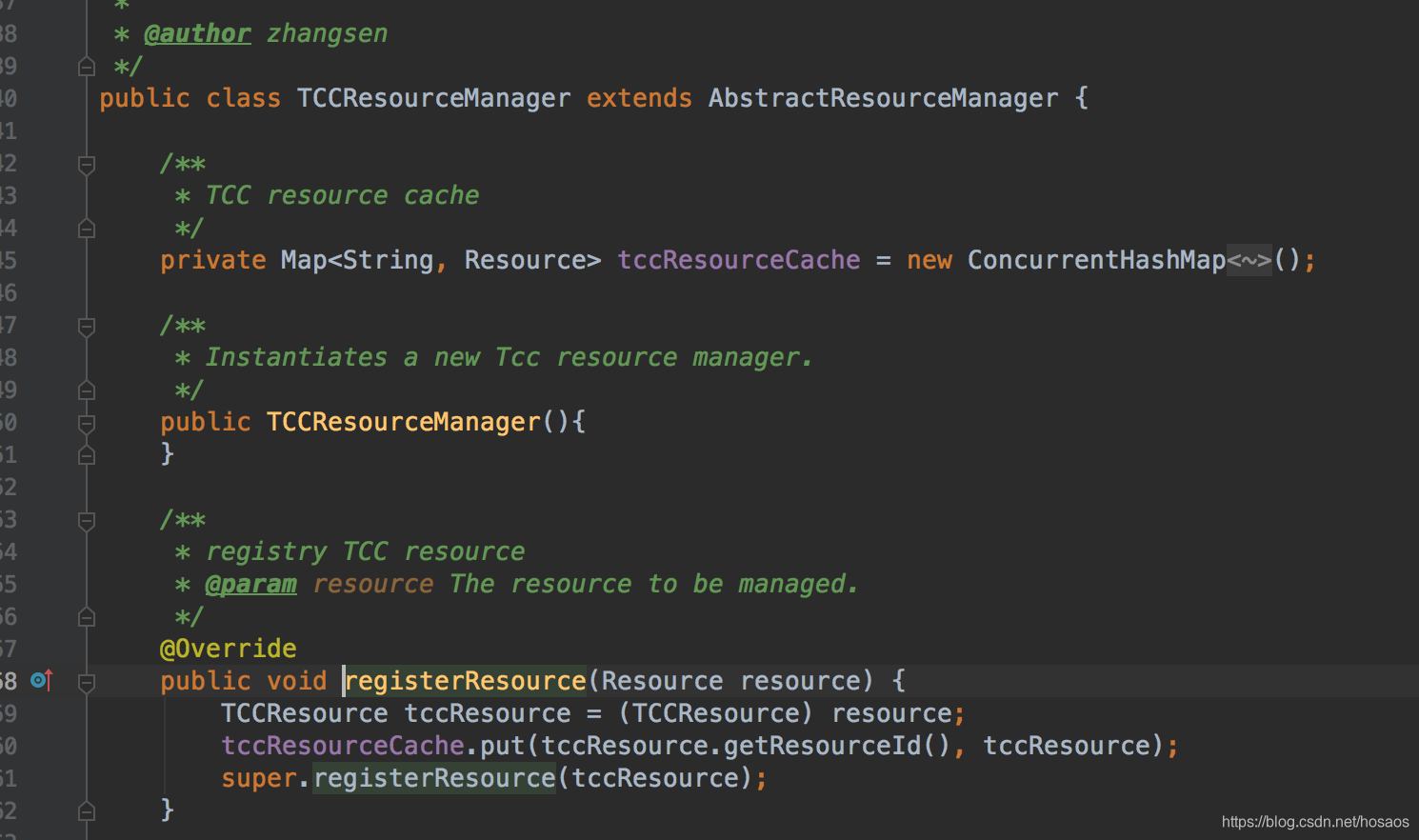This screenshot has width=1419, height=840.
Task: Expand the folded <~> diamond after ConcurrentHashMap
Action: pos(1249,260)
